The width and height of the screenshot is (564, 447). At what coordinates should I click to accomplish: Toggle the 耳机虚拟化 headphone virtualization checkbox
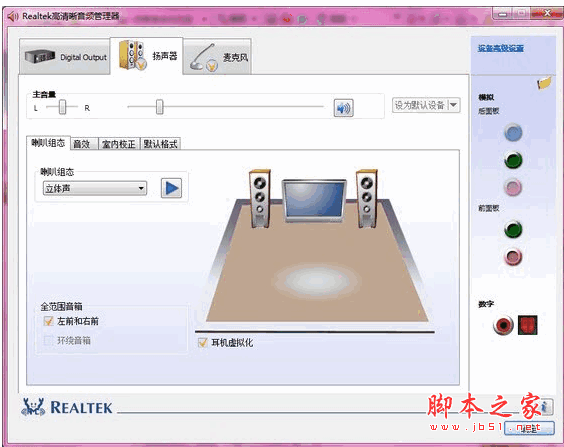[x=203, y=342]
